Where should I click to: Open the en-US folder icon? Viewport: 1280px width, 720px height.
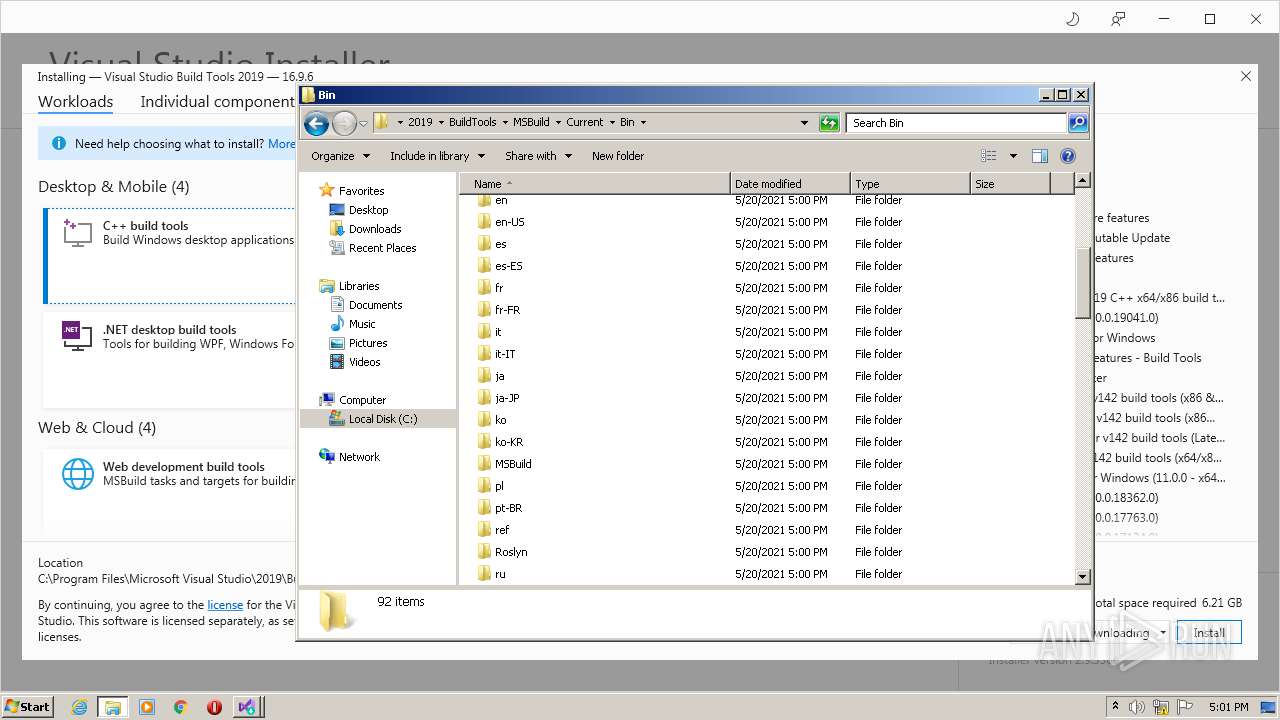[484, 222]
